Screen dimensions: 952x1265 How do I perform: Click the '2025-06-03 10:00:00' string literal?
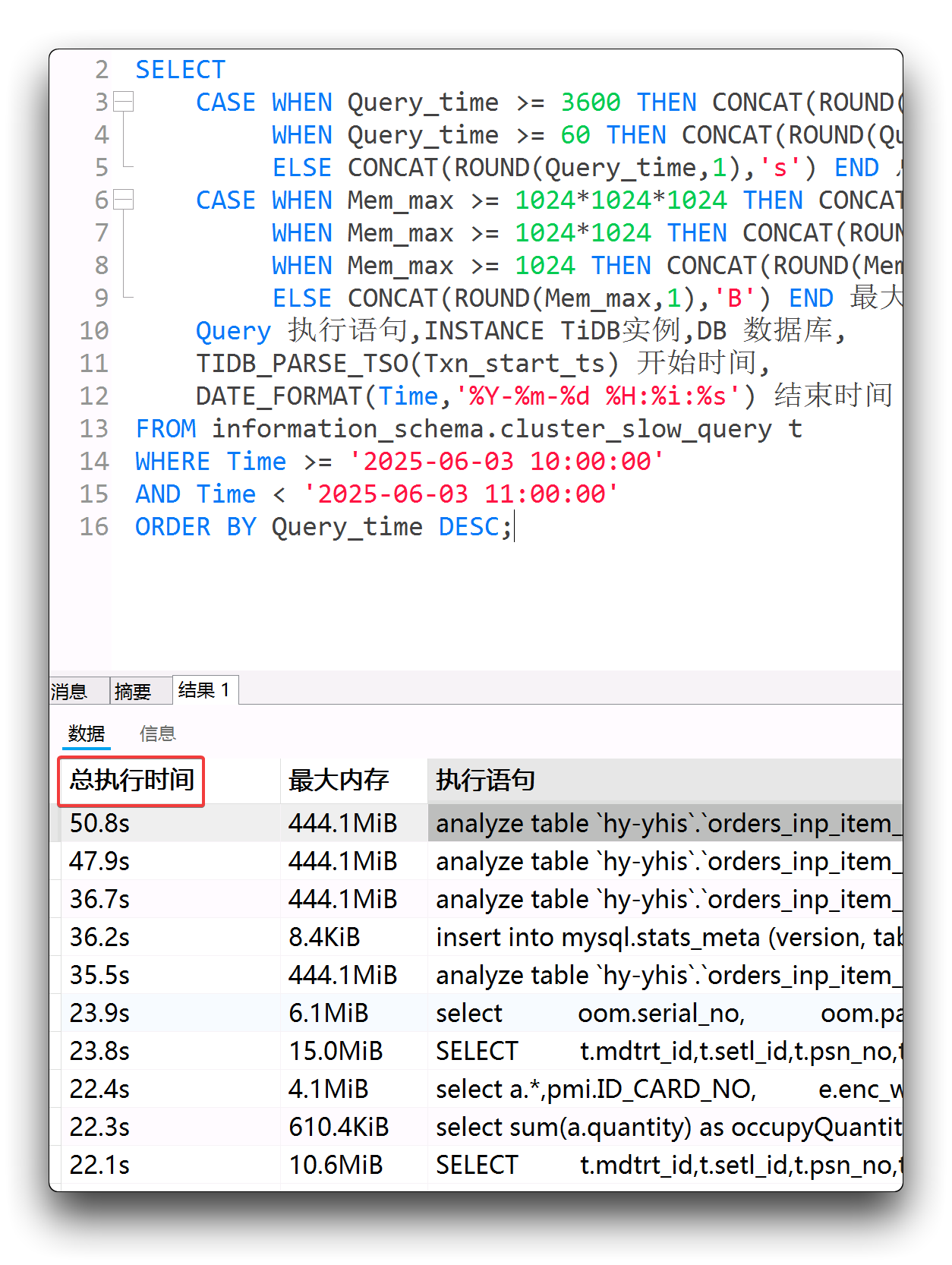tap(506, 461)
